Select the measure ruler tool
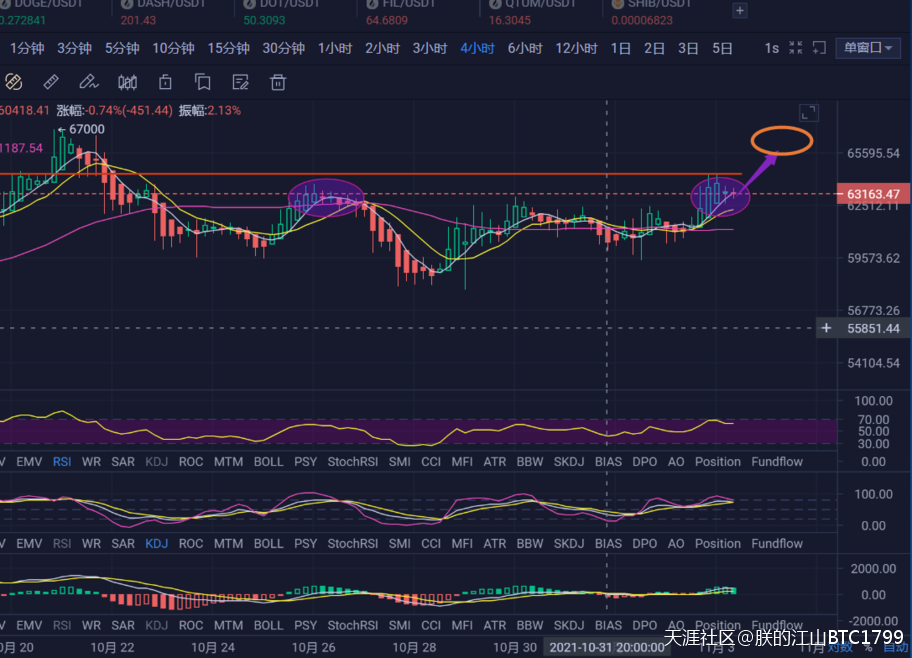Image resolution: width=912 pixels, height=658 pixels. click(50, 82)
